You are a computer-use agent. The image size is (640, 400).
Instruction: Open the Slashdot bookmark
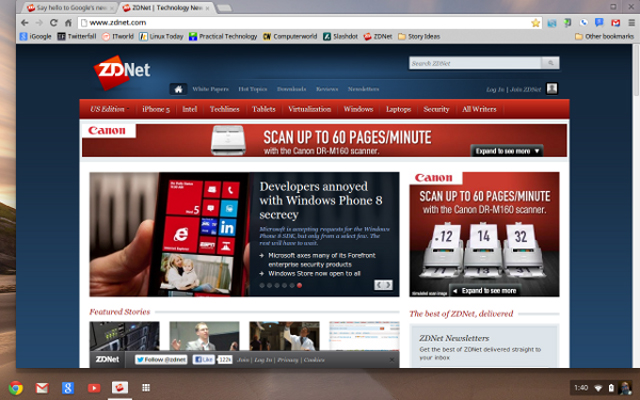pyautogui.click(x=340, y=36)
